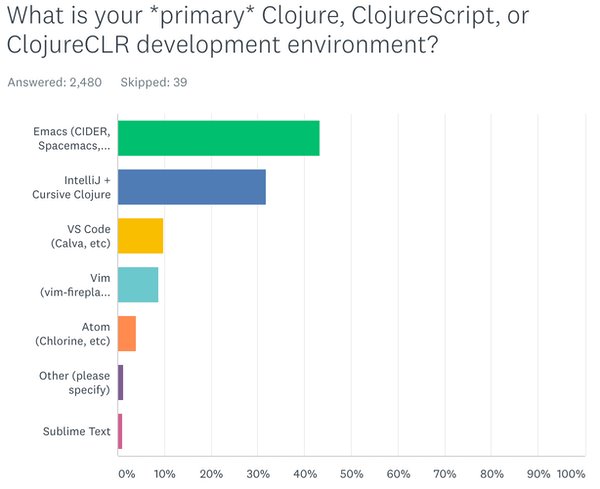Screen dimensions: 600x489
Task: Click the 50% axis tick label
Action: (x=350, y=473)
